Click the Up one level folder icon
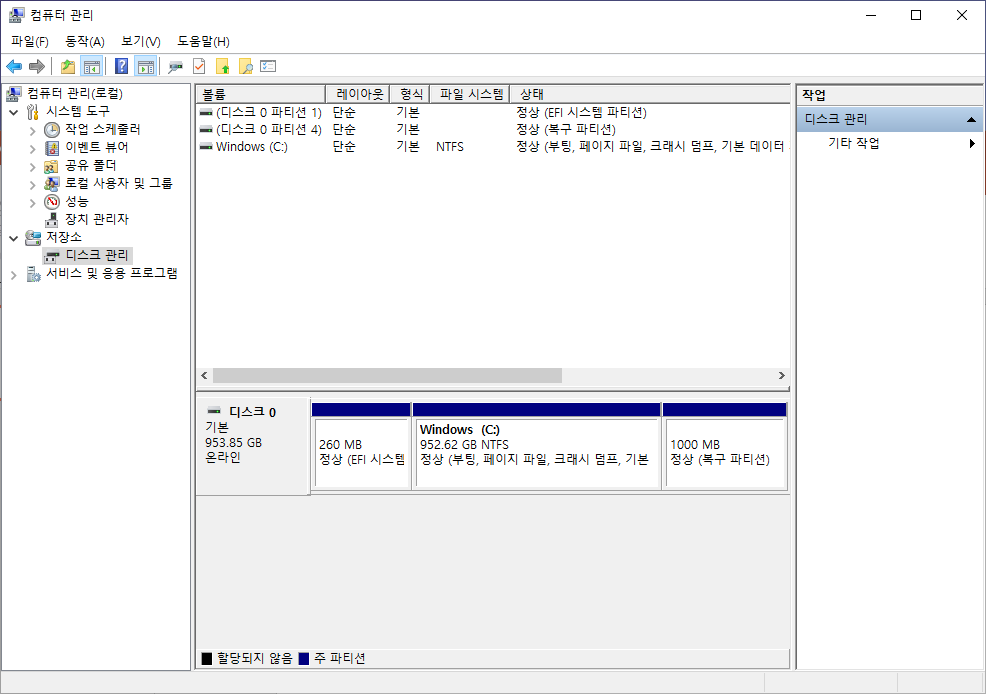Image resolution: width=986 pixels, height=694 pixels. (67, 66)
